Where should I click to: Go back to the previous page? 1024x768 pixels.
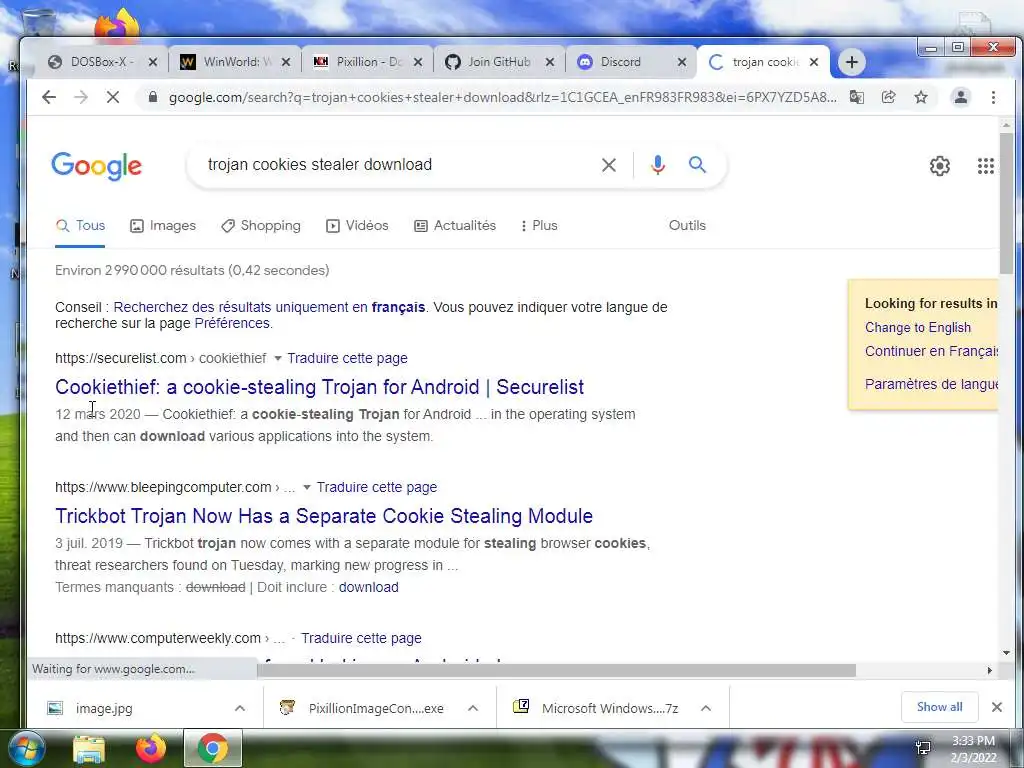pos(49,97)
